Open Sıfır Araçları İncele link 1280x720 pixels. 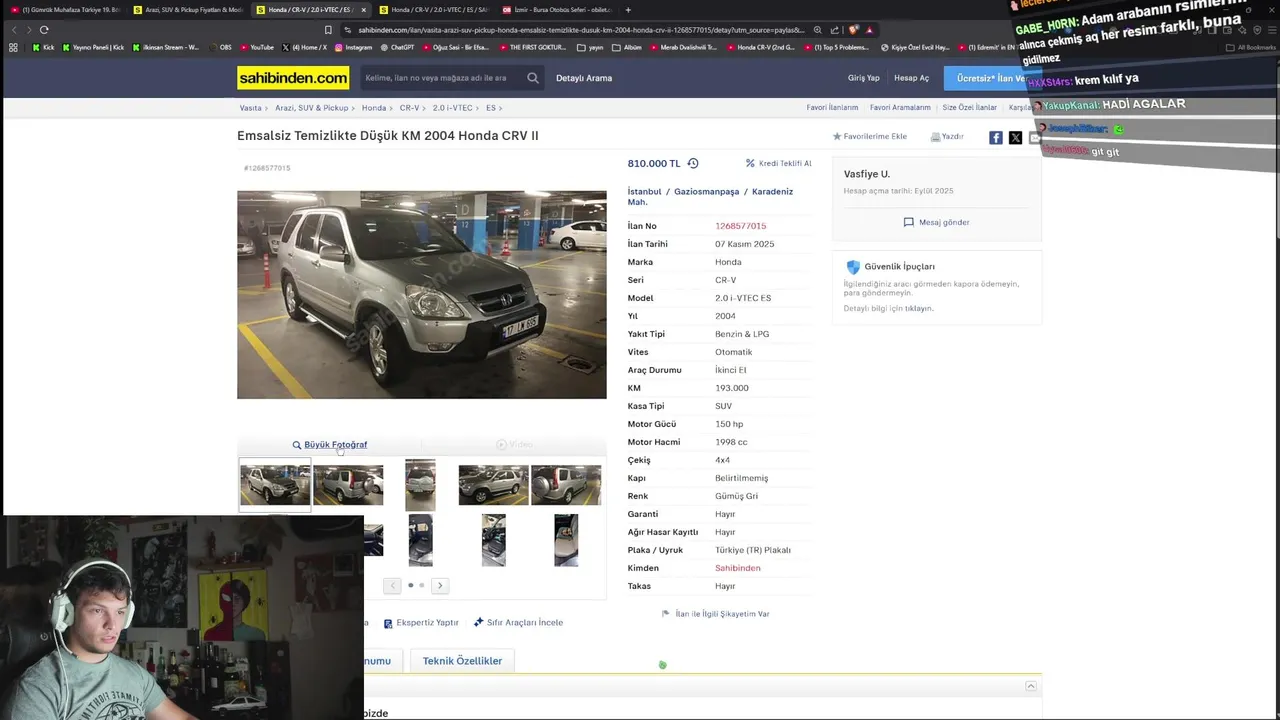pyautogui.click(x=518, y=622)
